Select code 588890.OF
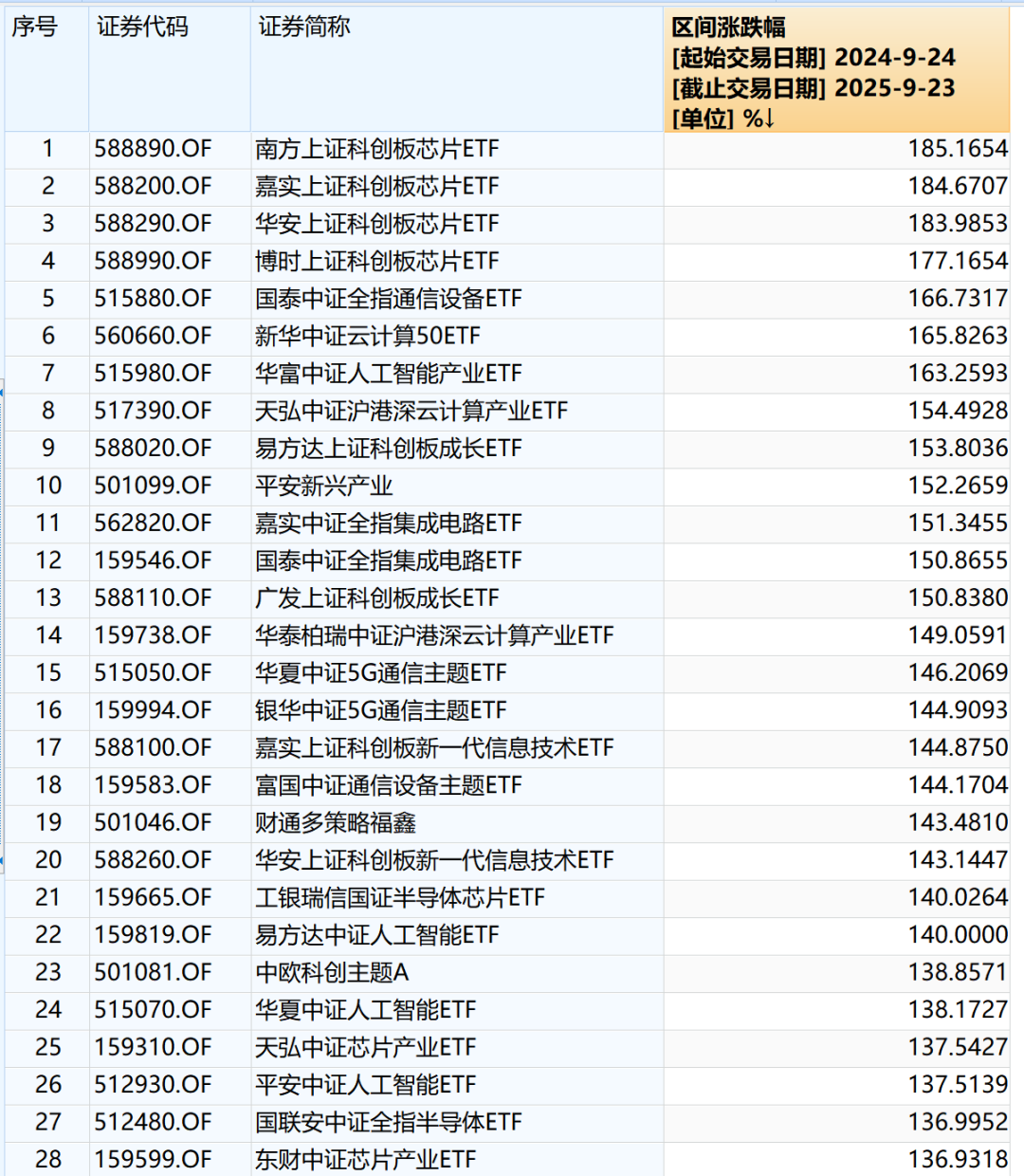The image size is (1024, 1176). [x=153, y=149]
